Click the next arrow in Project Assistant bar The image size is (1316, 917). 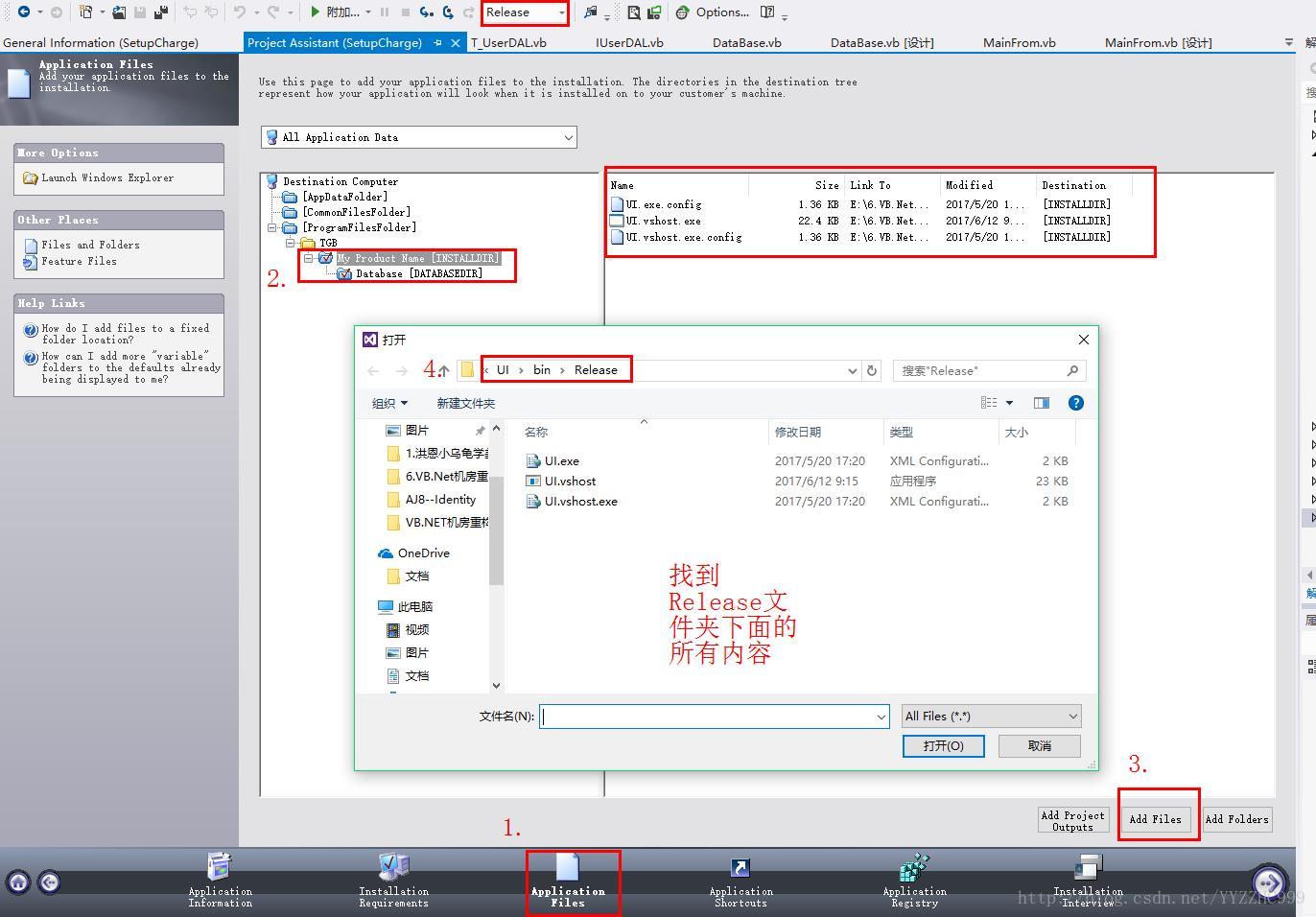1269,882
